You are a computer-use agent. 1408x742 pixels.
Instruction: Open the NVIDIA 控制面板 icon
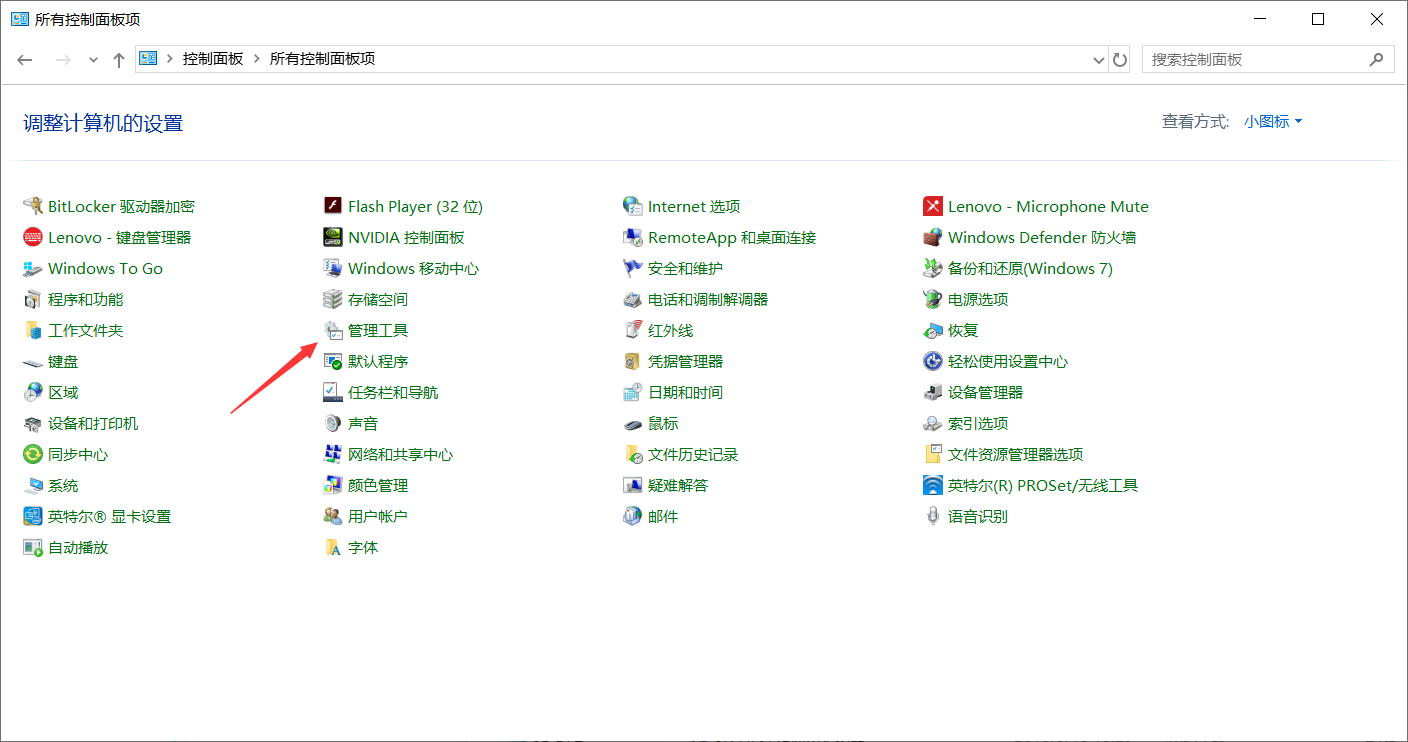333,237
